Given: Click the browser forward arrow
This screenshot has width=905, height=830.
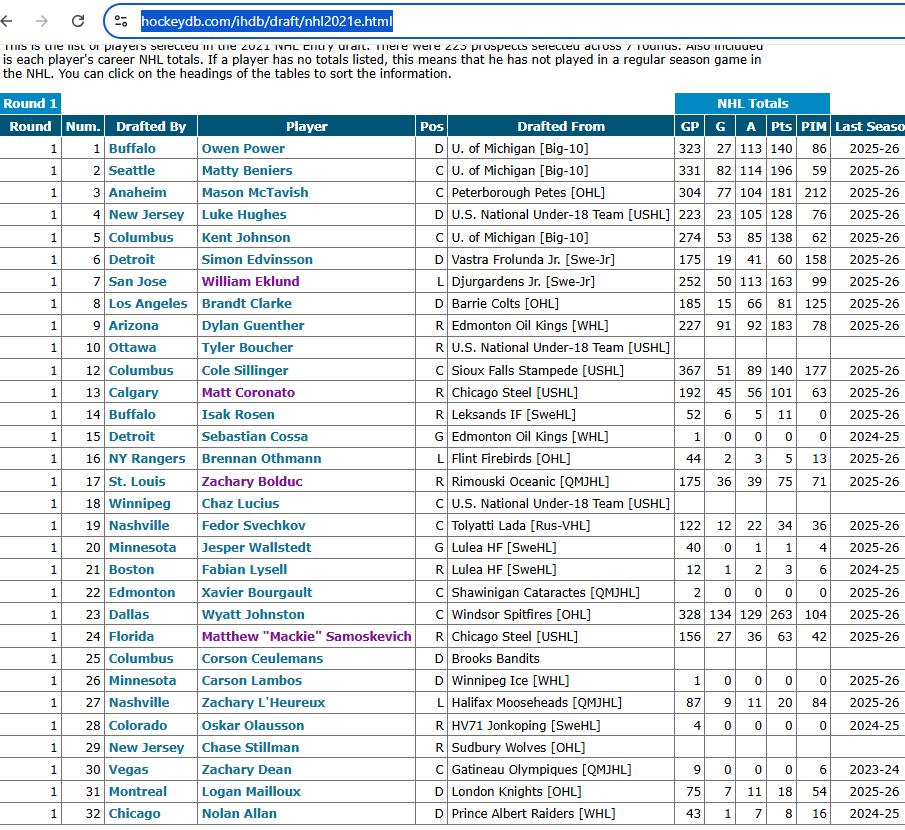Looking at the screenshot, I should pos(42,21).
